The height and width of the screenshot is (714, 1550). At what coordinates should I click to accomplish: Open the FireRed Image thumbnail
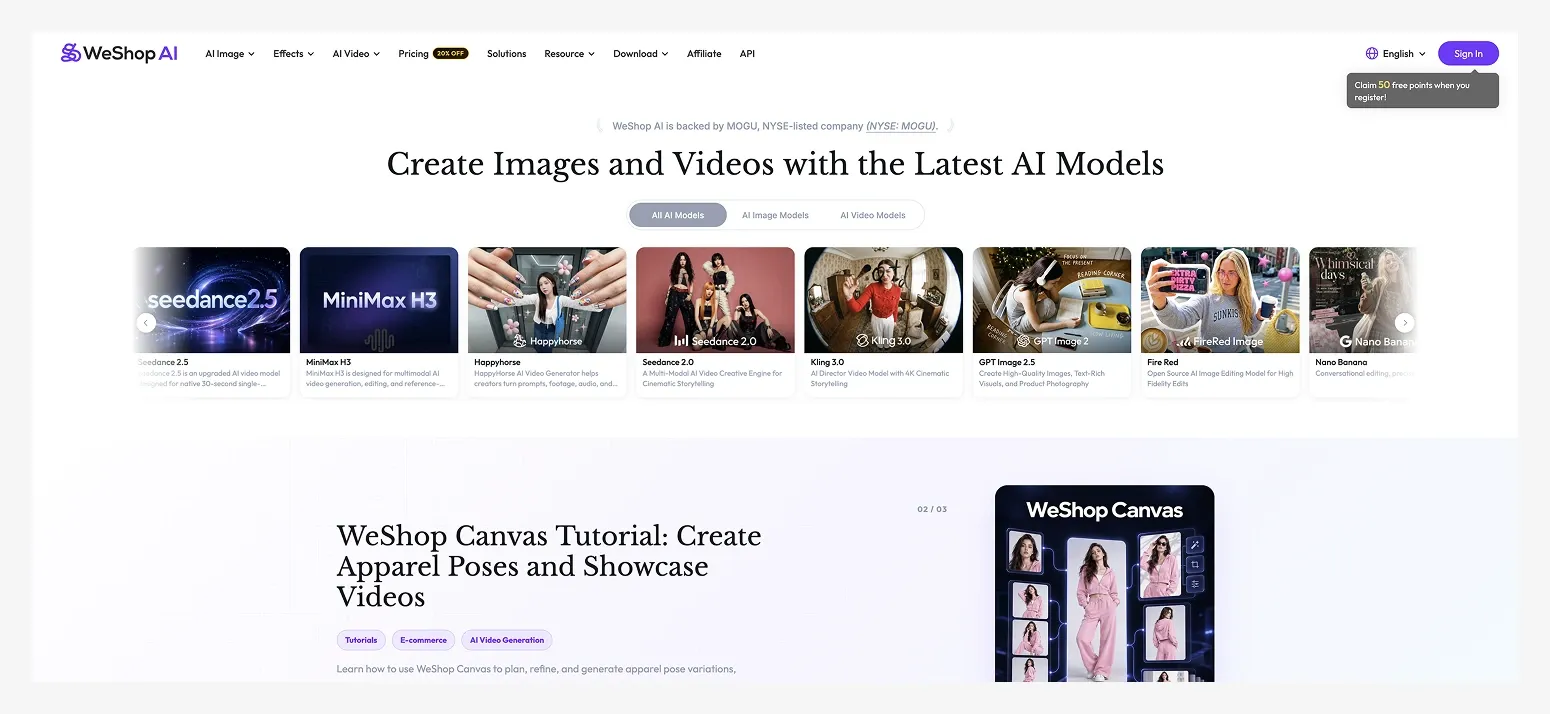1220,300
